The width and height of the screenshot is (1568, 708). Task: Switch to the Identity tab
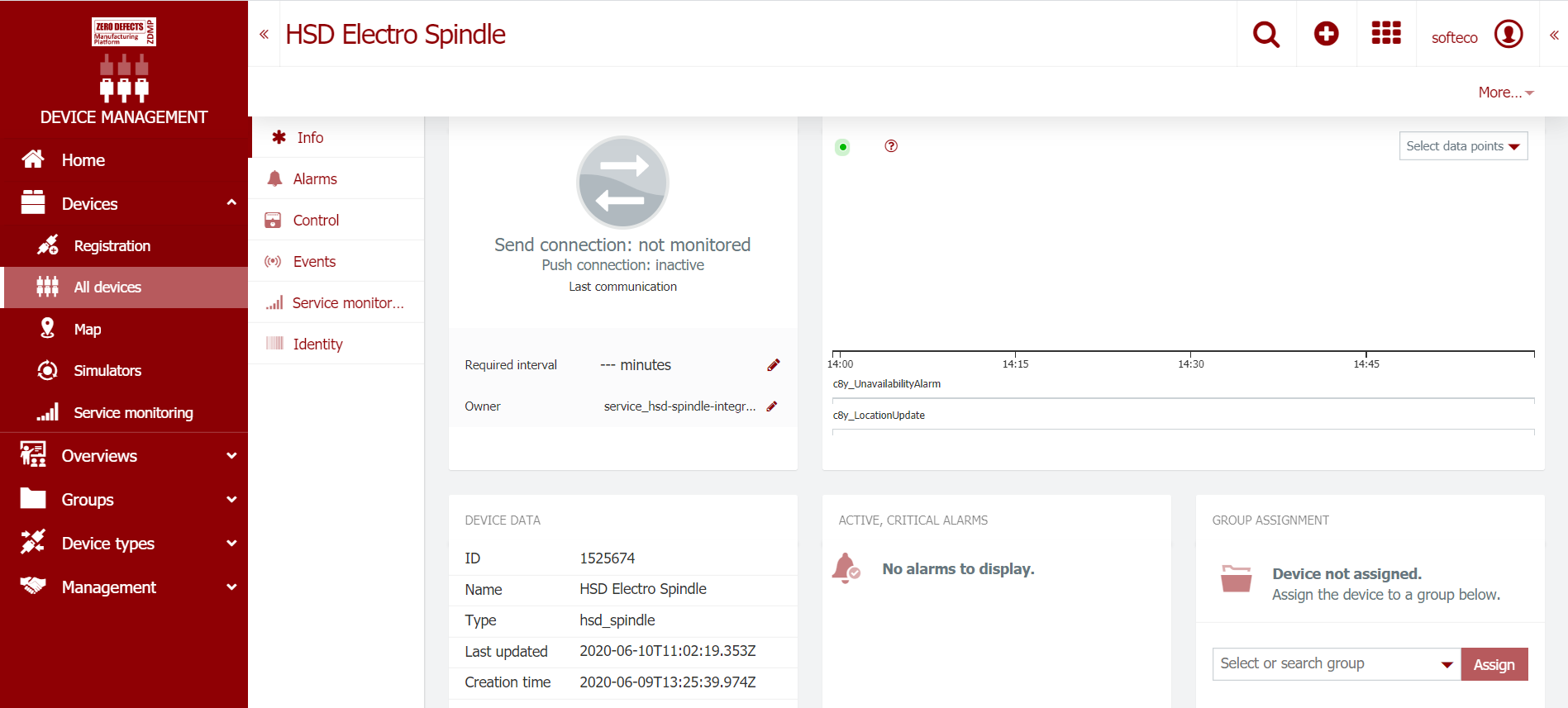(x=336, y=344)
